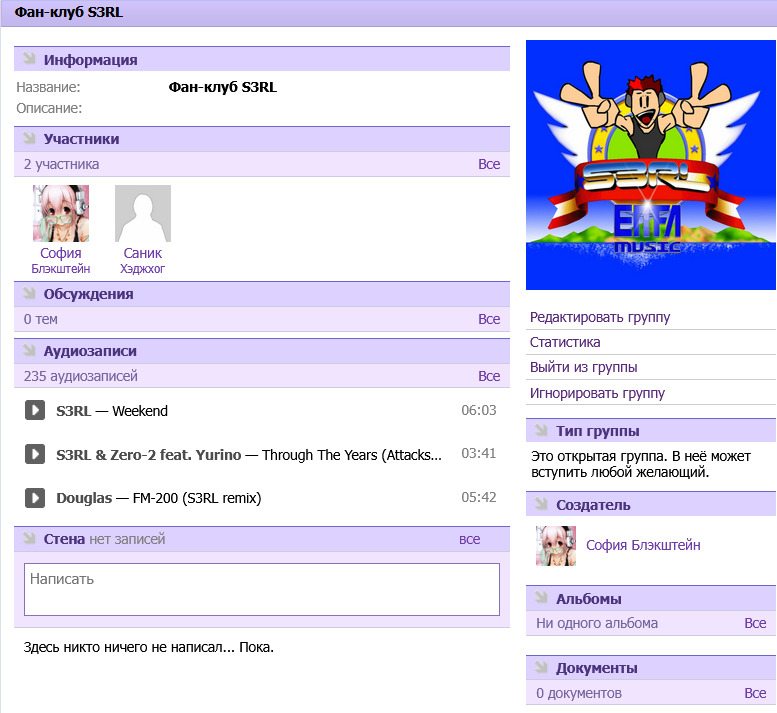Click the 0 тем count

(x=41, y=319)
